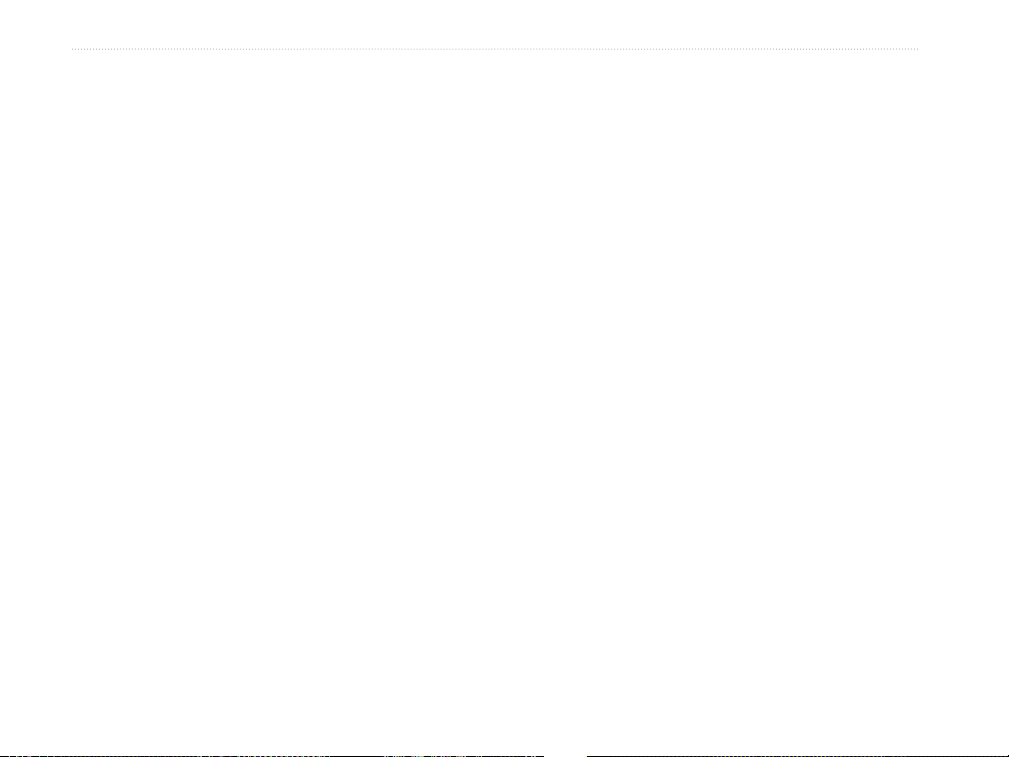1009x757 pixels.
Task: Click the dotted horizontal divider line
Action: point(494,49)
